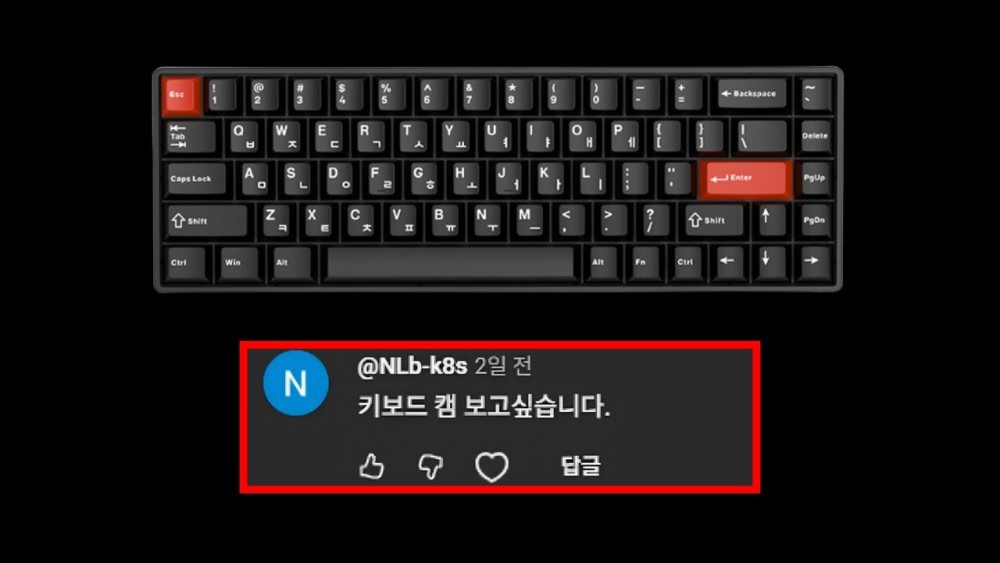Image resolution: width=1000 pixels, height=563 pixels.
Task: Click the left Shift key
Action: 206,221
